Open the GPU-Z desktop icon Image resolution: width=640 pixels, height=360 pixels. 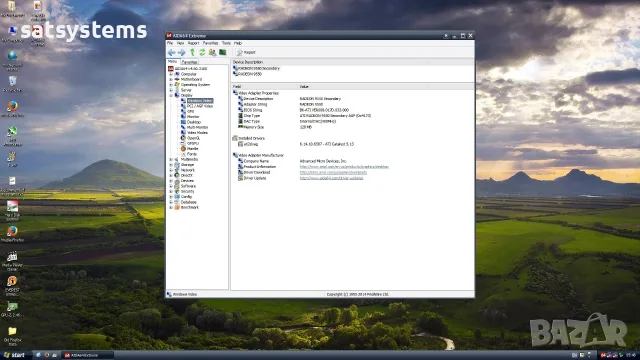pos(12,309)
